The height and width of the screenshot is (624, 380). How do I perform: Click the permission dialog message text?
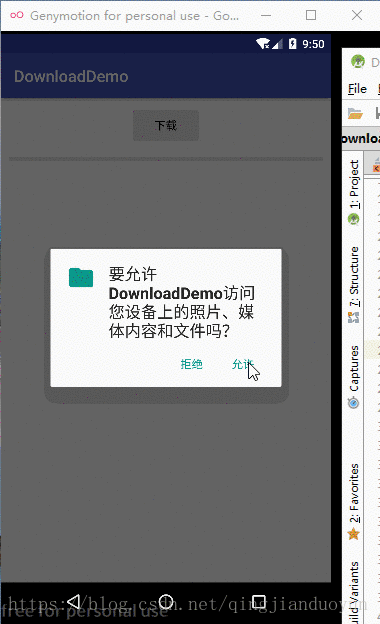tap(182, 302)
